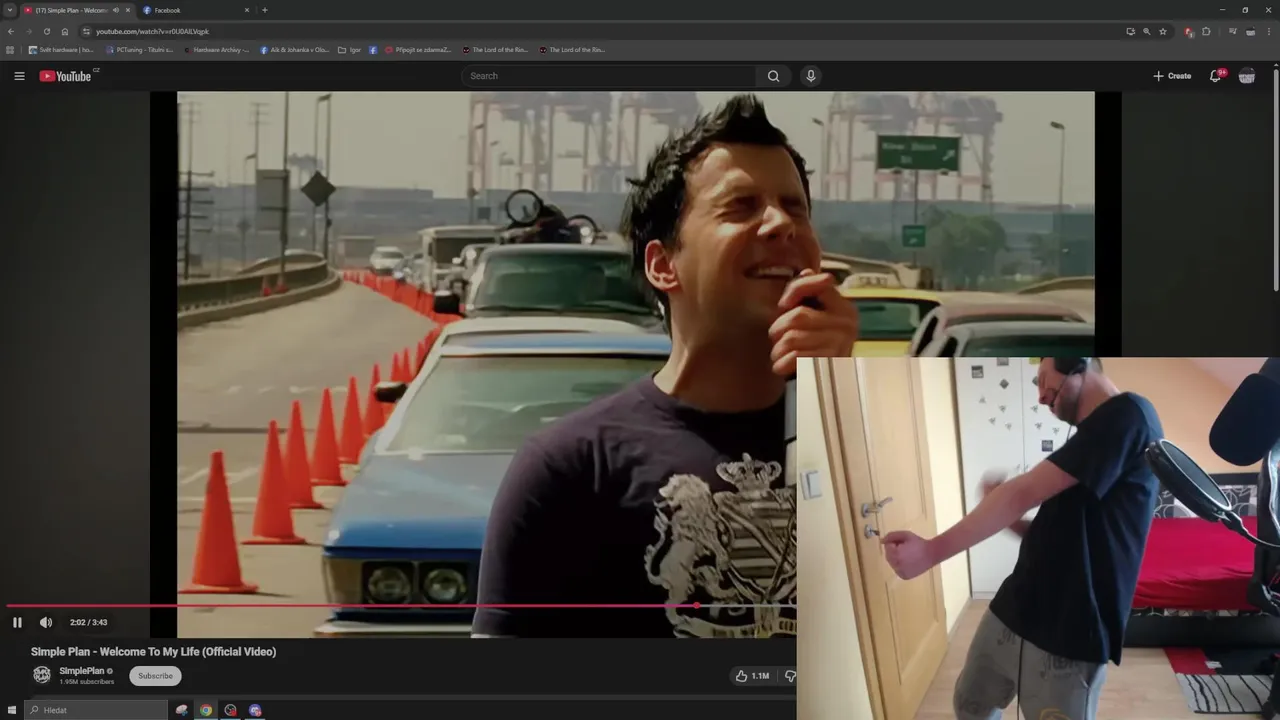Open the browser home page button
Viewport: 1280px width, 720px height.
(65, 31)
